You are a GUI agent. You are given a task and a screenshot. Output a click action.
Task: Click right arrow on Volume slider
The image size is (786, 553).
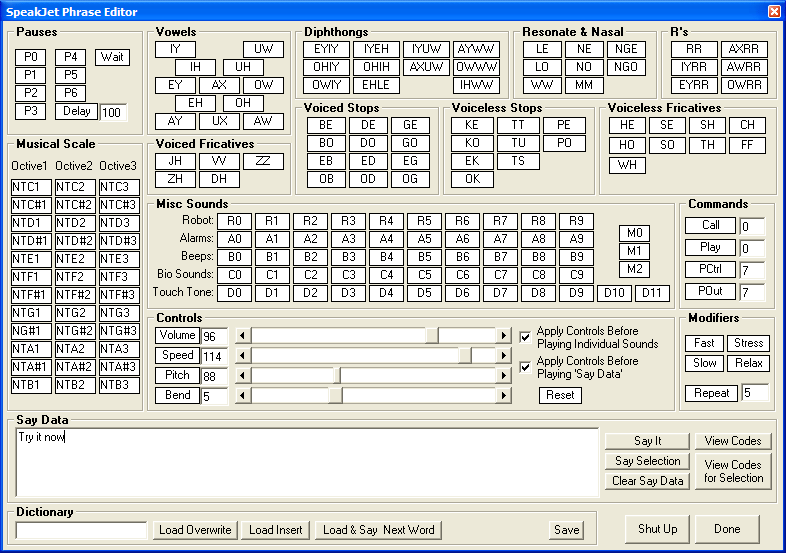tap(503, 336)
